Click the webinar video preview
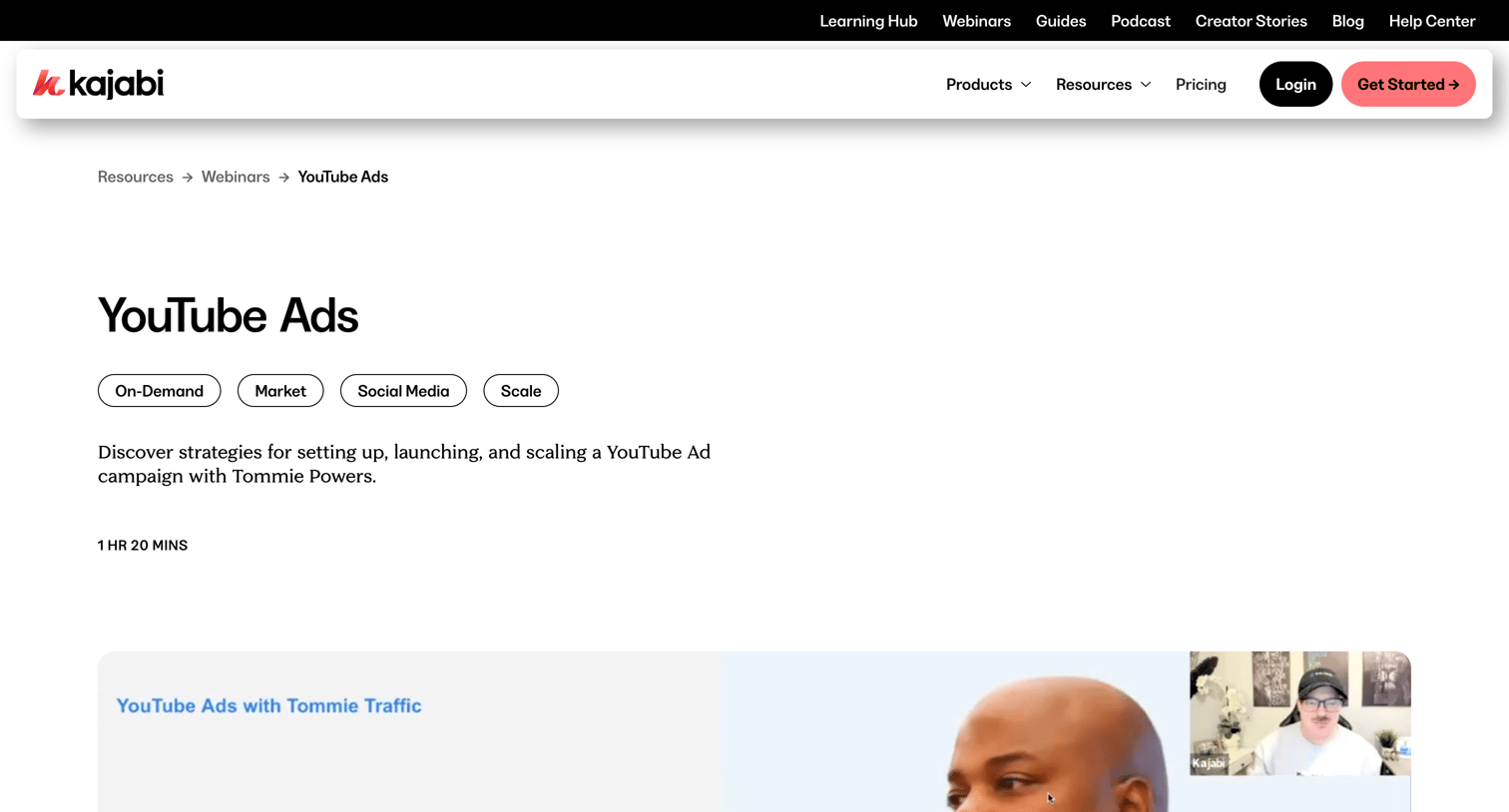The image size is (1509, 812). point(754,732)
